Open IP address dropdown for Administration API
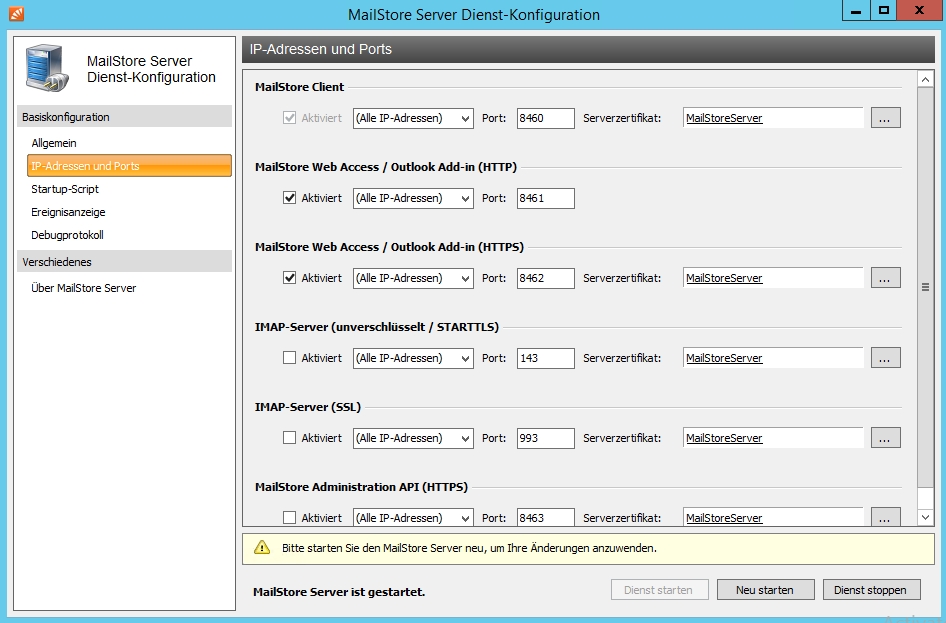This screenshot has width=946, height=623. pos(413,517)
